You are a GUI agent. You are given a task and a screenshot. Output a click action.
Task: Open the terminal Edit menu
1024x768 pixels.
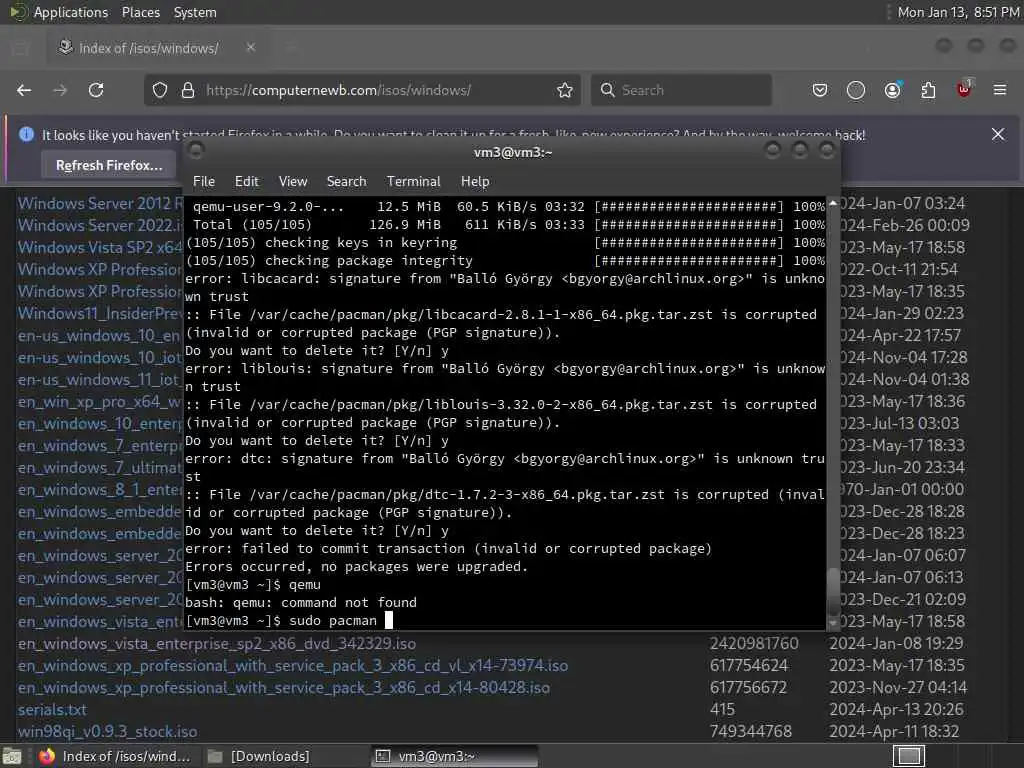pyautogui.click(x=247, y=182)
